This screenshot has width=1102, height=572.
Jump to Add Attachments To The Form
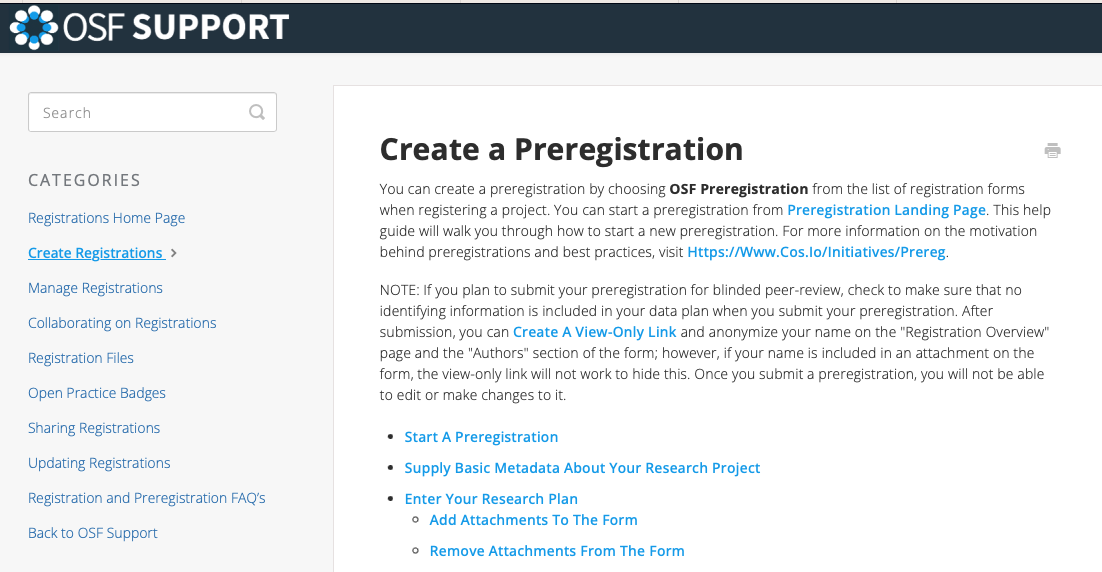[x=533, y=520]
